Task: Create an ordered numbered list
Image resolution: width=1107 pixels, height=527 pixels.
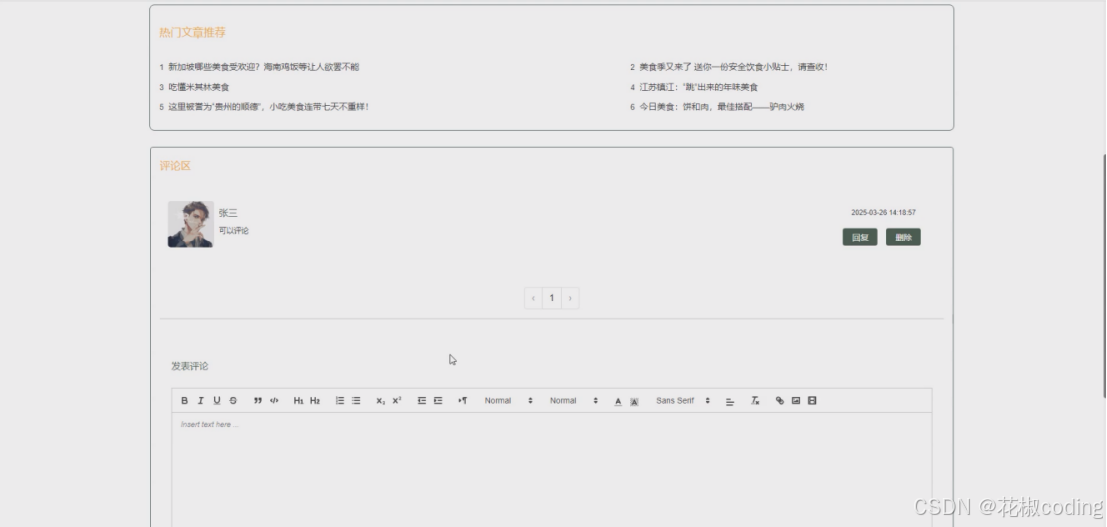Action: [x=340, y=401]
